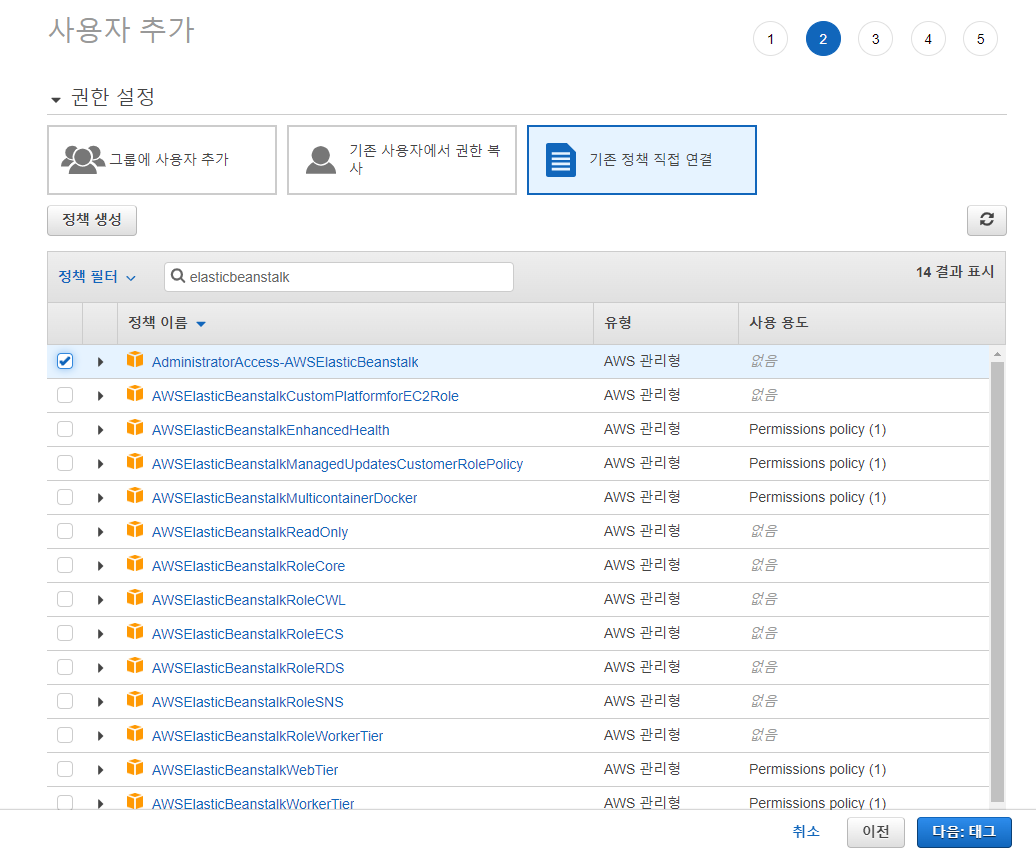Open AWSElasticBeanstalkWebTier policy link
Viewport: 1036px width, 850px height.
point(245,770)
